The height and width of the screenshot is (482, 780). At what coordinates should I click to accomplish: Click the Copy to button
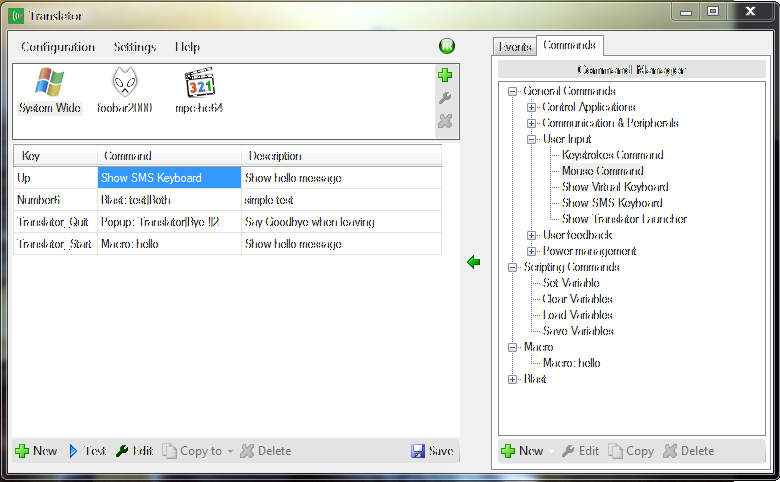(x=193, y=451)
